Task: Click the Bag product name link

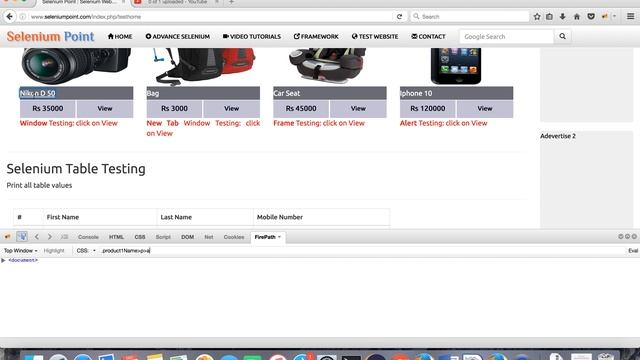Action: (153, 93)
